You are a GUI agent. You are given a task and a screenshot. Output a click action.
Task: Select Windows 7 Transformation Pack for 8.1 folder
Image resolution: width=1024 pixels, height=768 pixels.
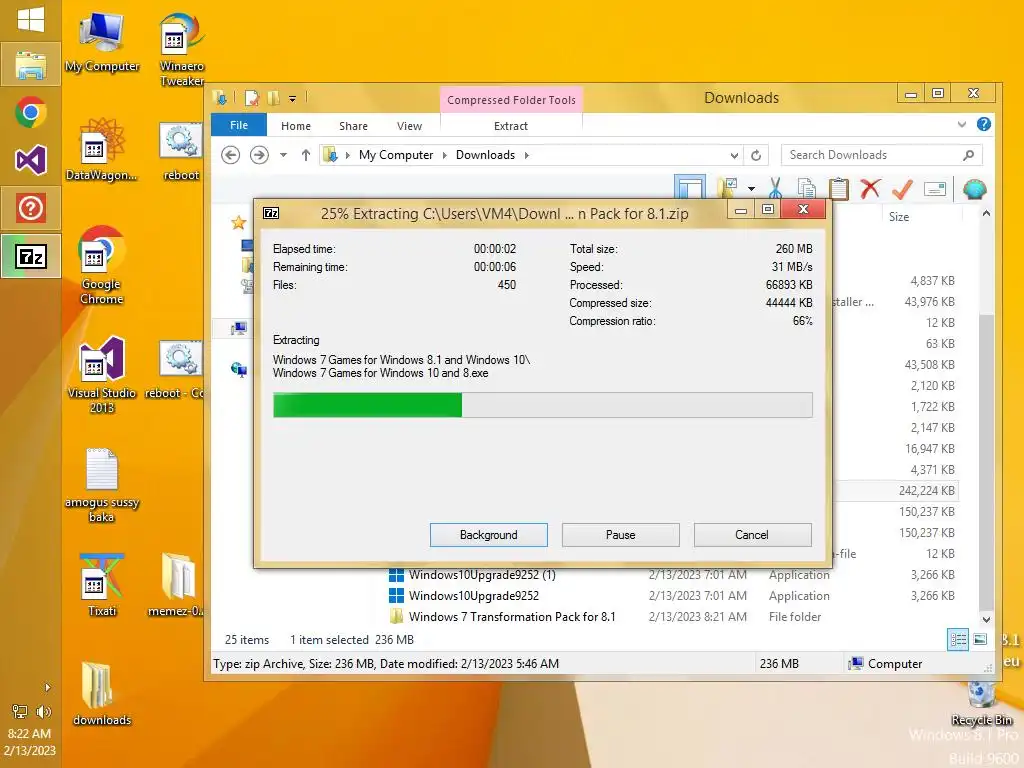(672, 616)
